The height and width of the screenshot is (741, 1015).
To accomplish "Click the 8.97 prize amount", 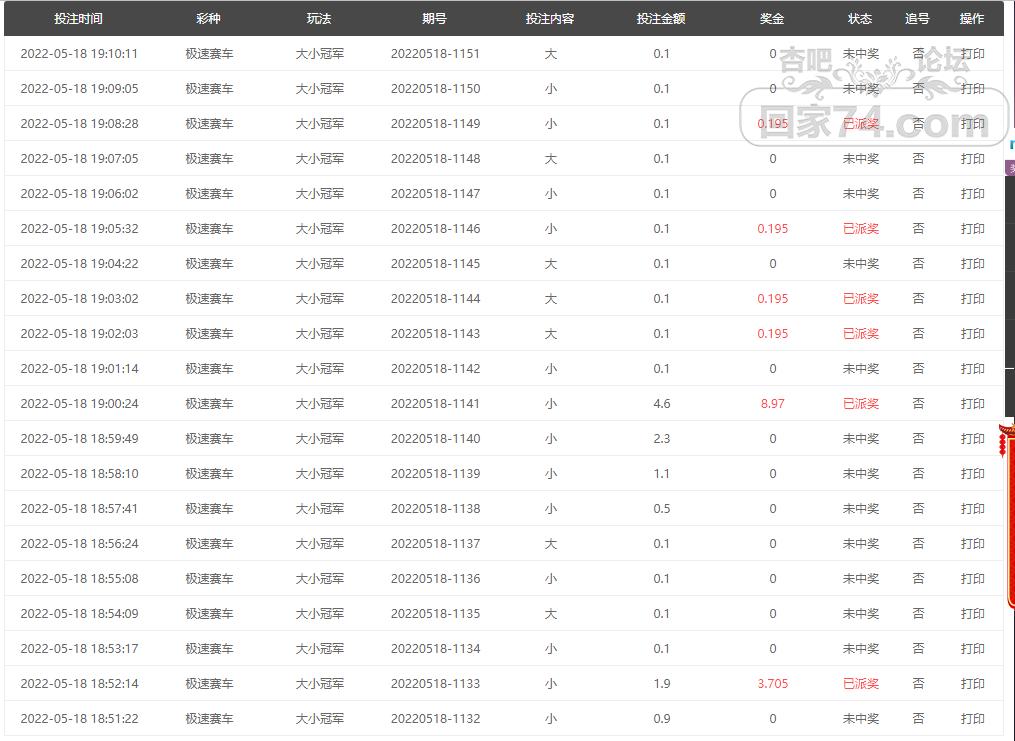I will tap(773, 403).
